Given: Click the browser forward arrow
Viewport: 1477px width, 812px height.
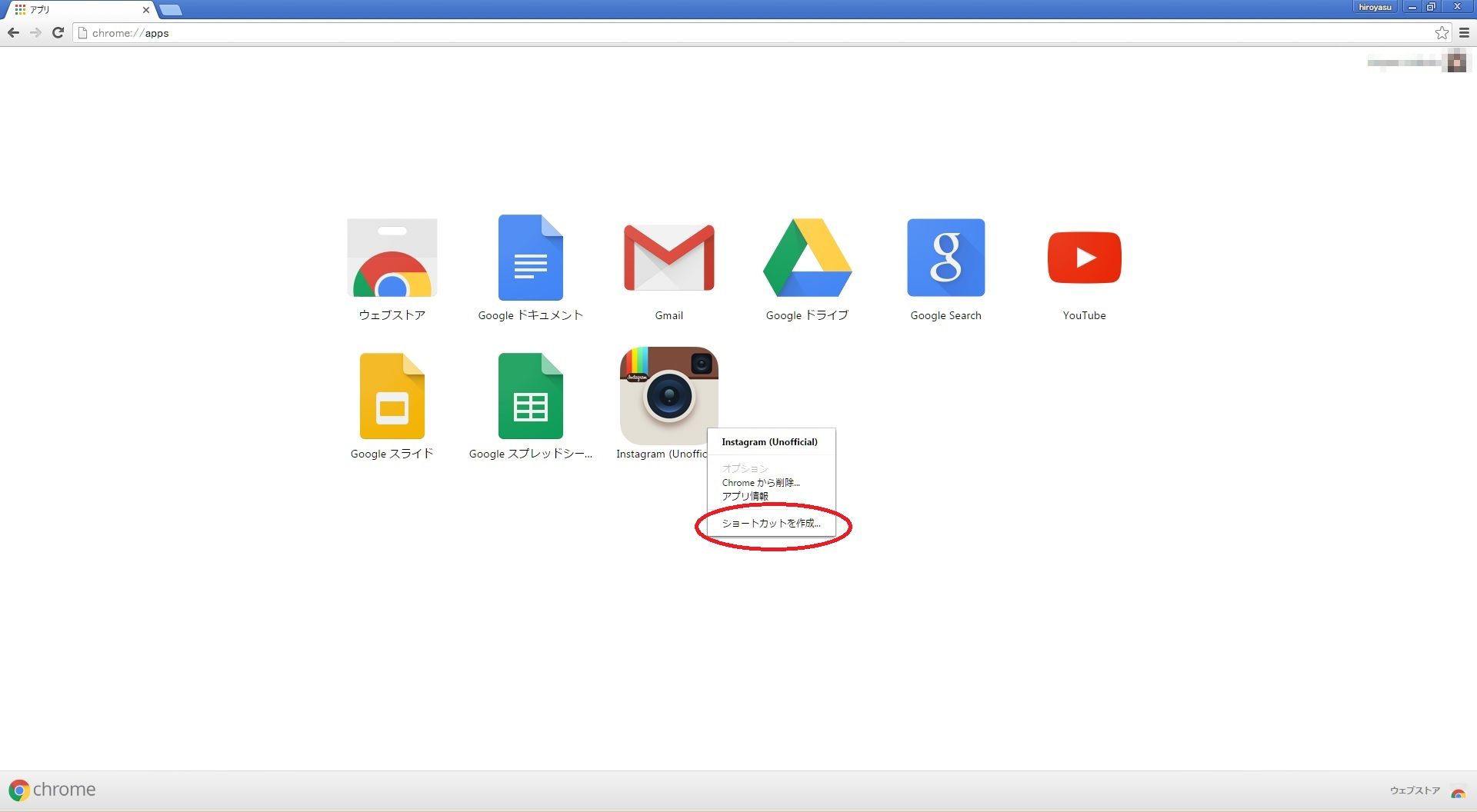Looking at the screenshot, I should click(35, 32).
